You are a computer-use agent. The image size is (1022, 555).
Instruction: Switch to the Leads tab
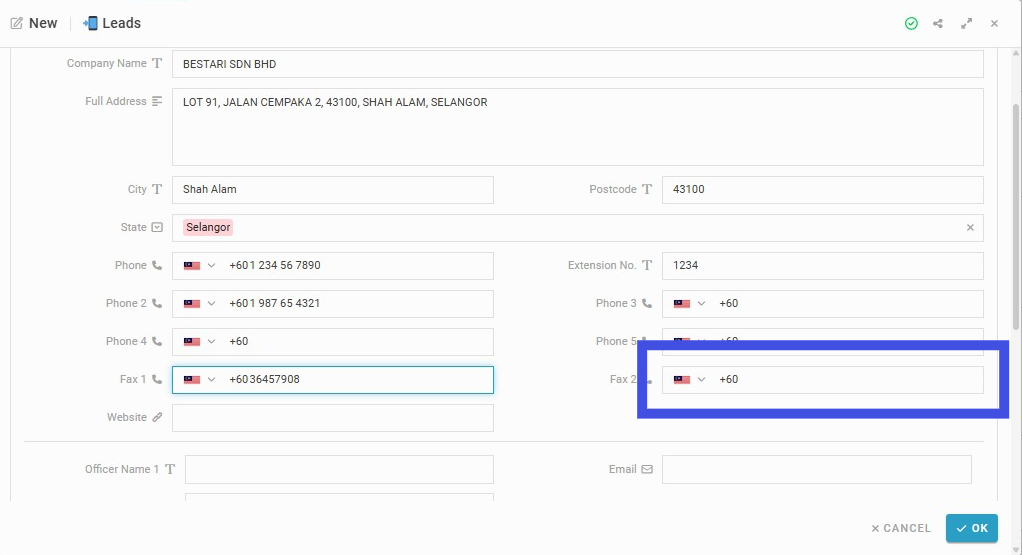click(111, 23)
